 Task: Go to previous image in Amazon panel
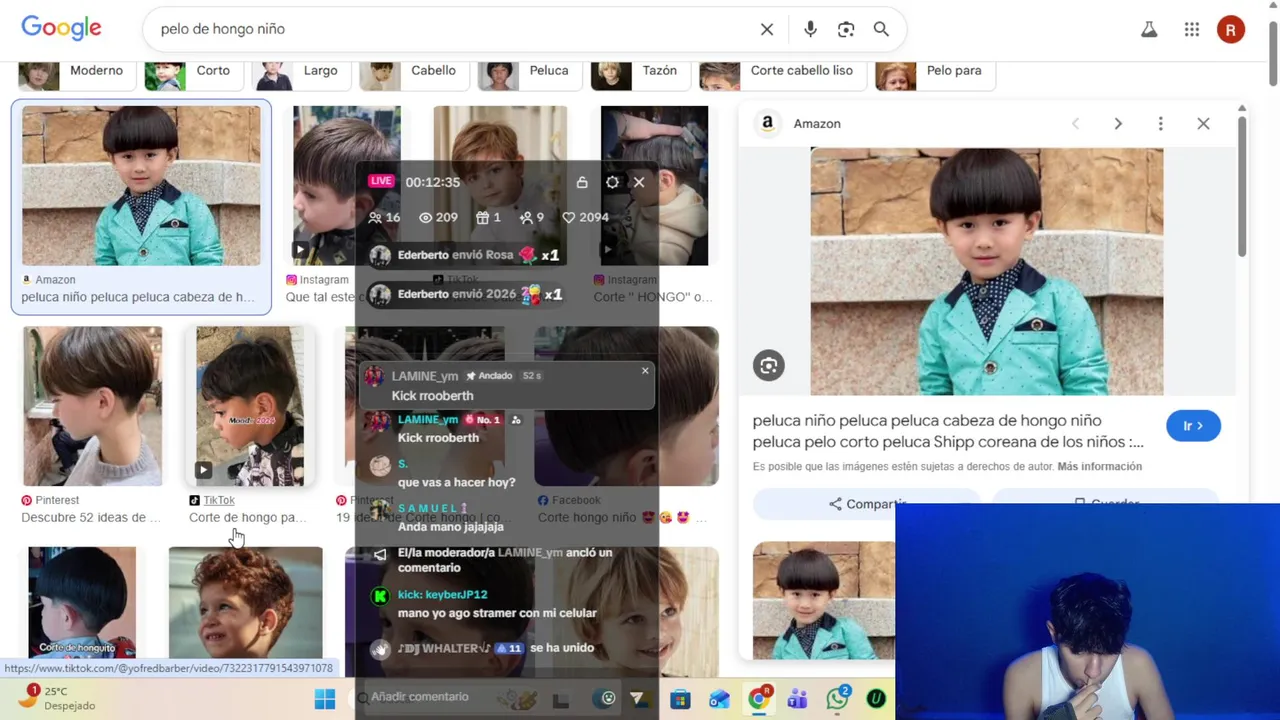click(1075, 124)
